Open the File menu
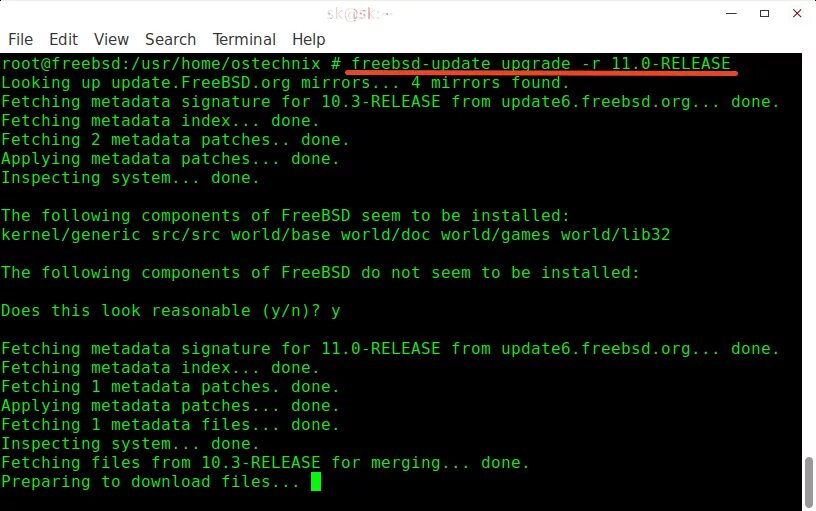 [x=20, y=40]
